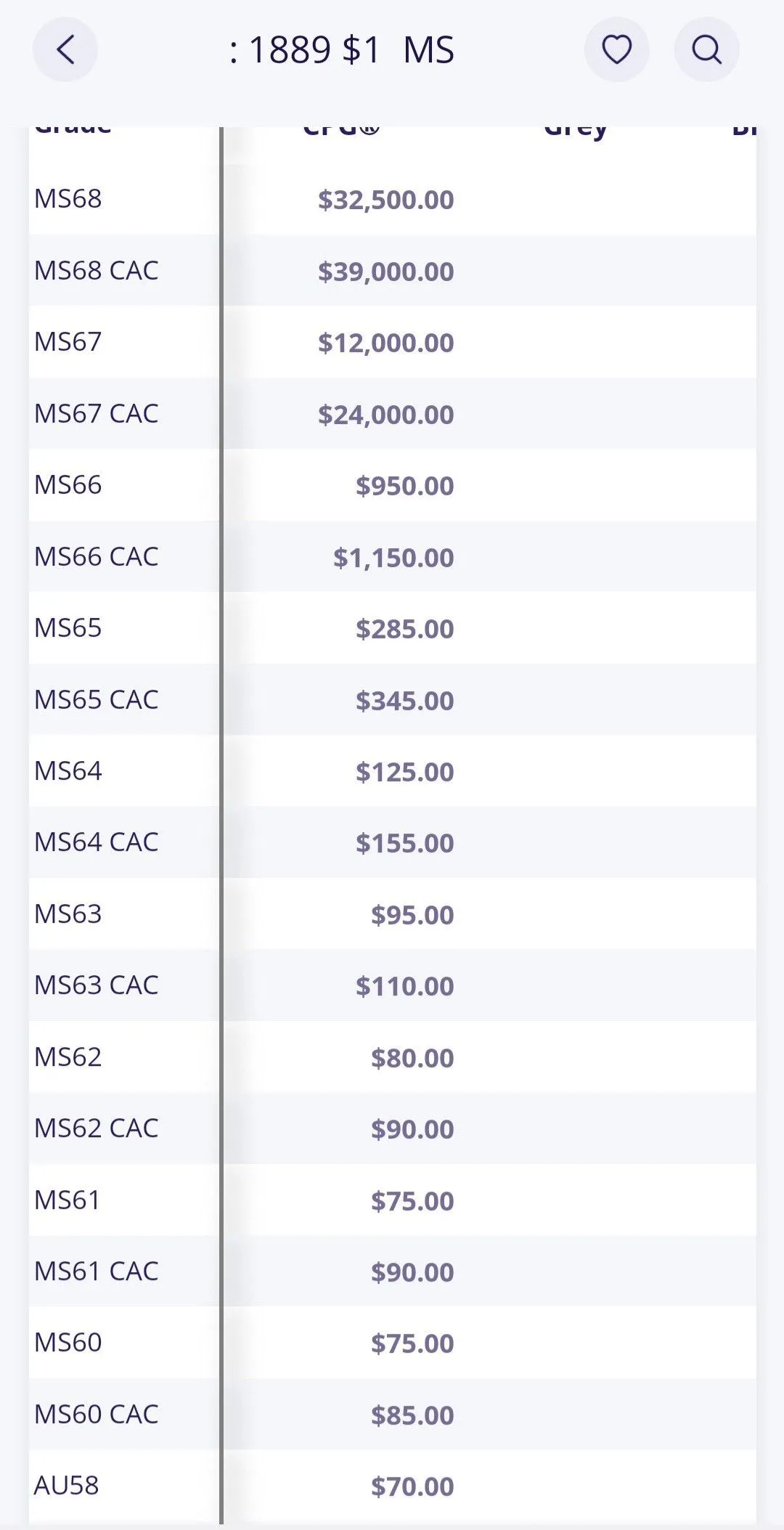Select the MS60 CAC grade row
Viewport: 784px width, 1530px height.
click(392, 1414)
